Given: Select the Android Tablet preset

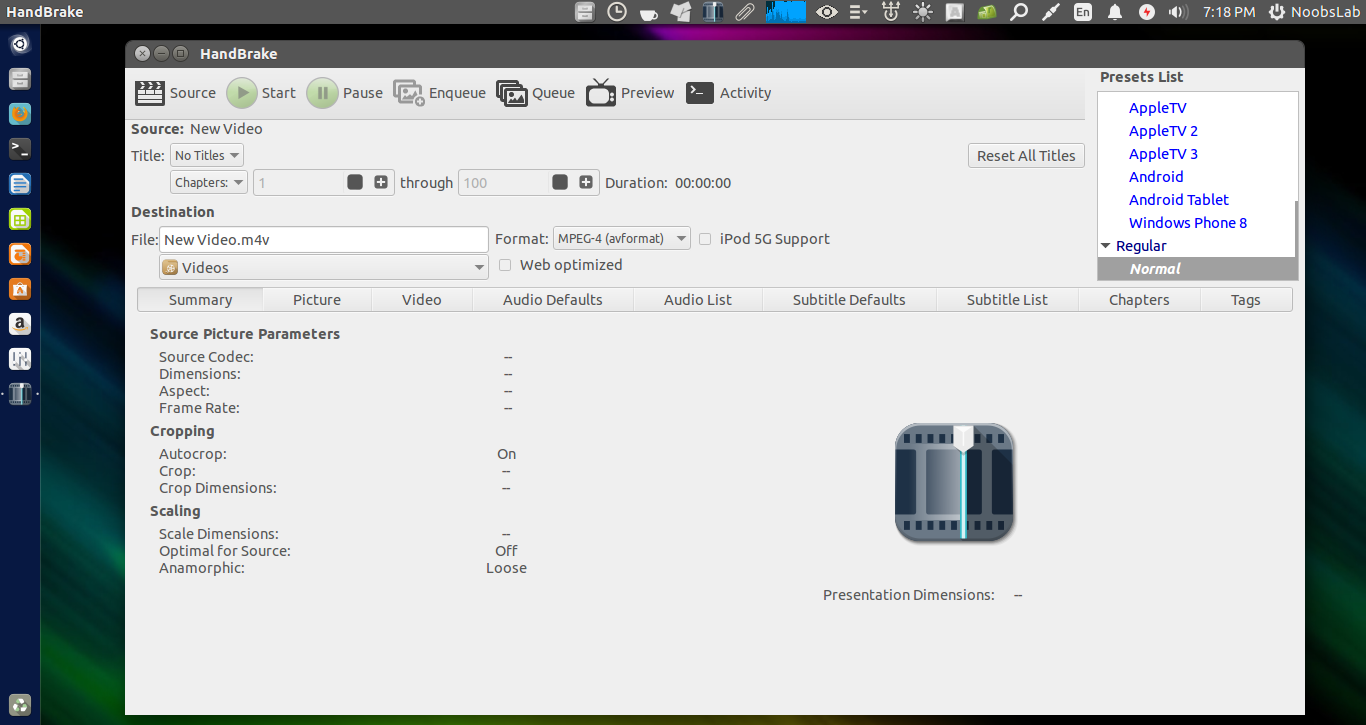Looking at the screenshot, I should point(1179,200).
